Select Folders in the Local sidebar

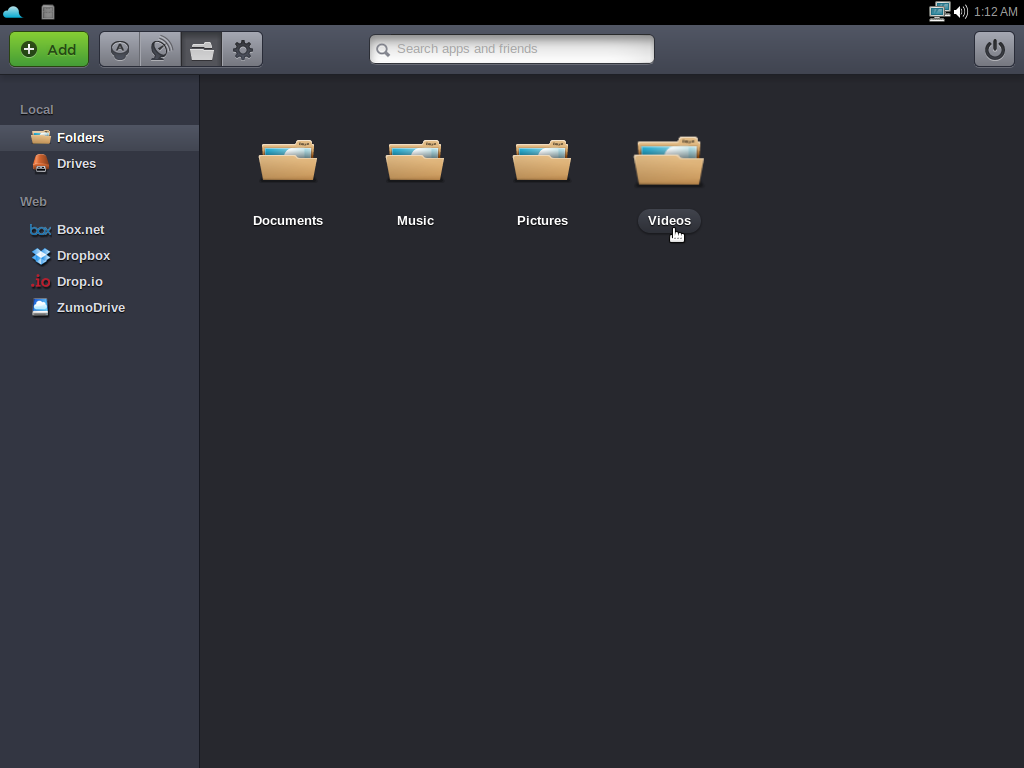(99, 138)
